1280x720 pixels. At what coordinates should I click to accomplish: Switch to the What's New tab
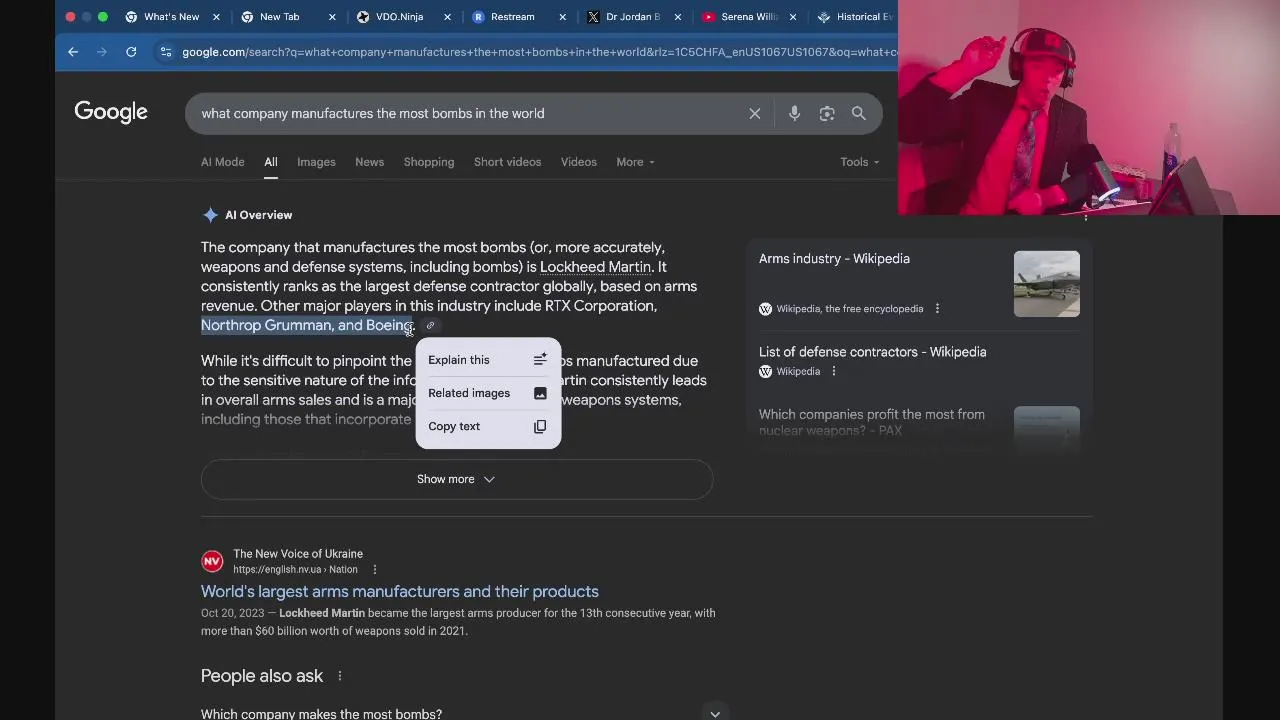click(x=171, y=17)
